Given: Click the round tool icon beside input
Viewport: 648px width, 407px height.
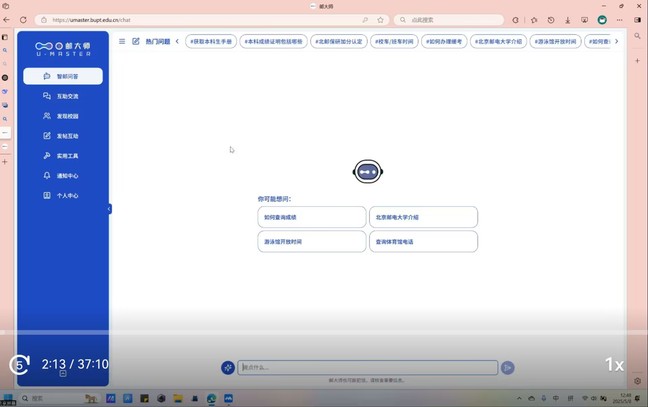Looking at the screenshot, I should 228,368.
